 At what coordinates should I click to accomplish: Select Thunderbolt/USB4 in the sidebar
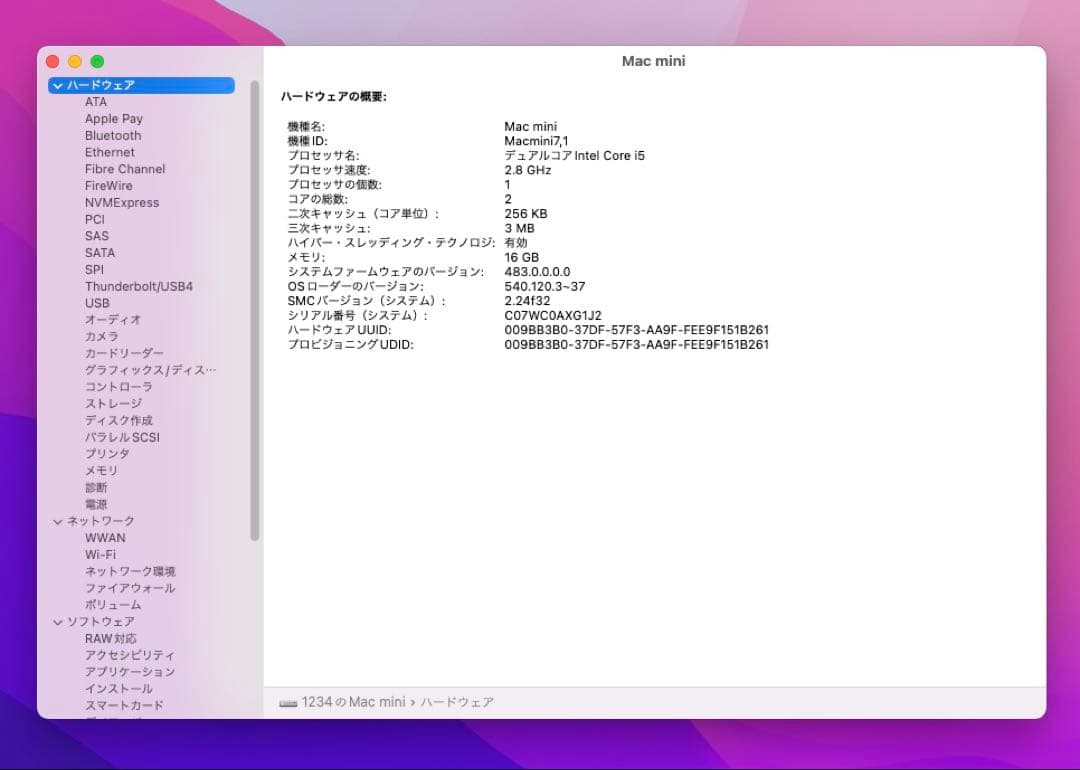tap(138, 286)
